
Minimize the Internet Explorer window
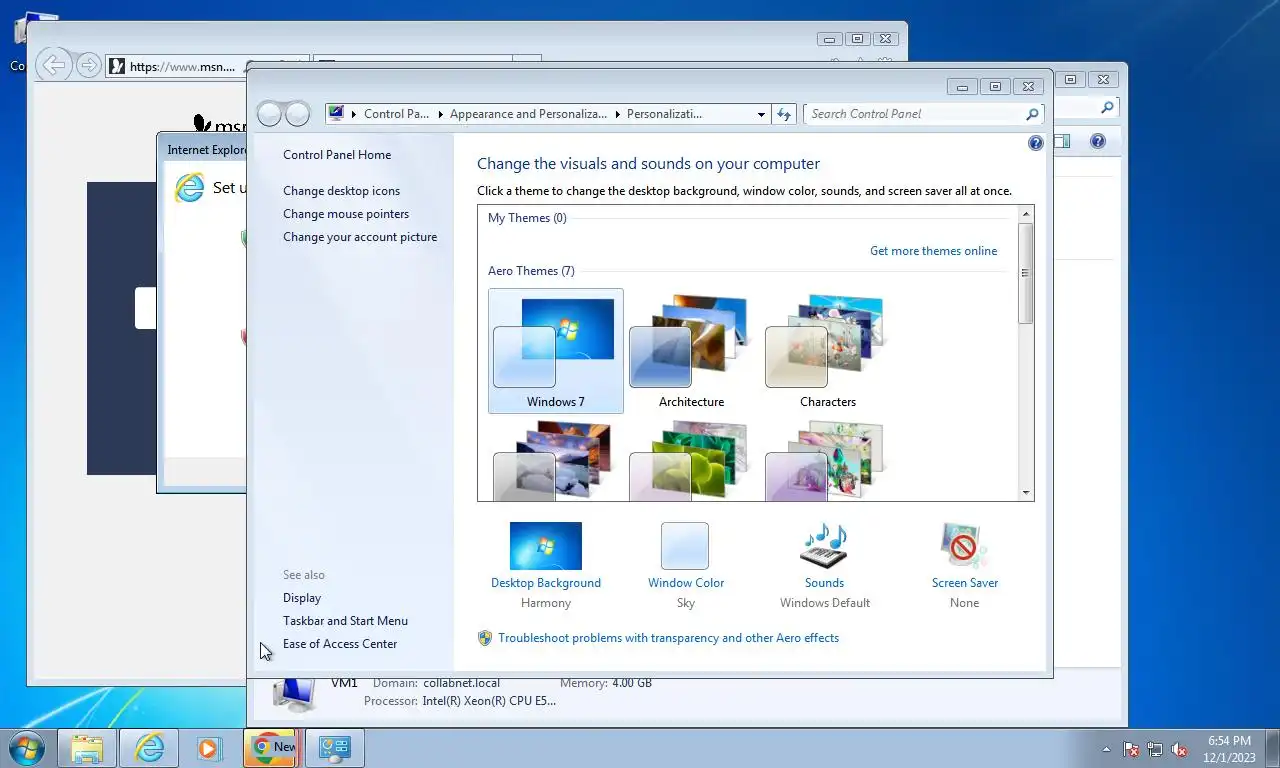click(x=829, y=39)
